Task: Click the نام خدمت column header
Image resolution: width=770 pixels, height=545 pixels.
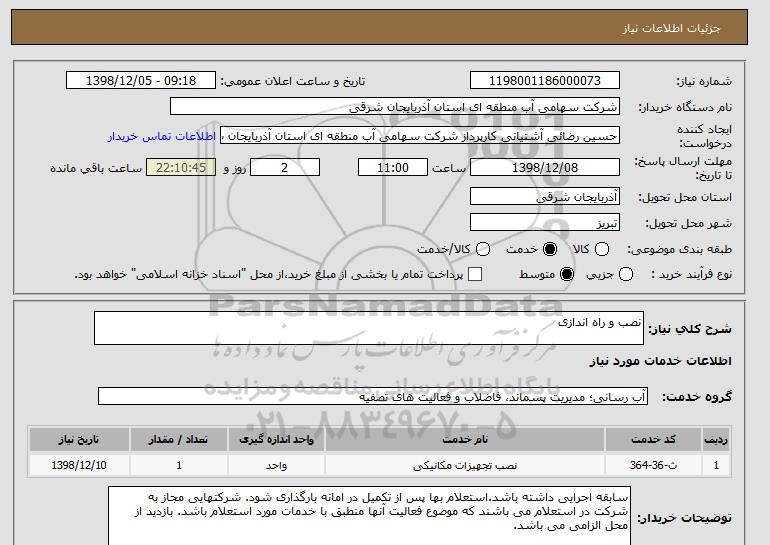Action: 465,439
